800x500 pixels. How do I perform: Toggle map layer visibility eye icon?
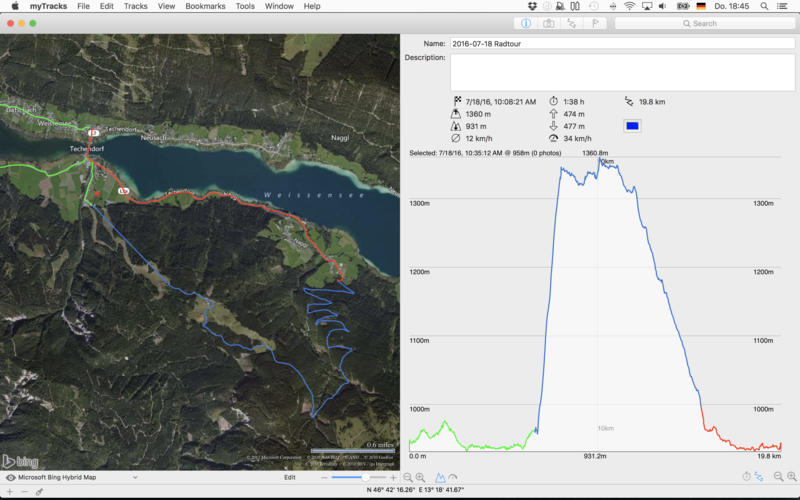(x=10, y=478)
